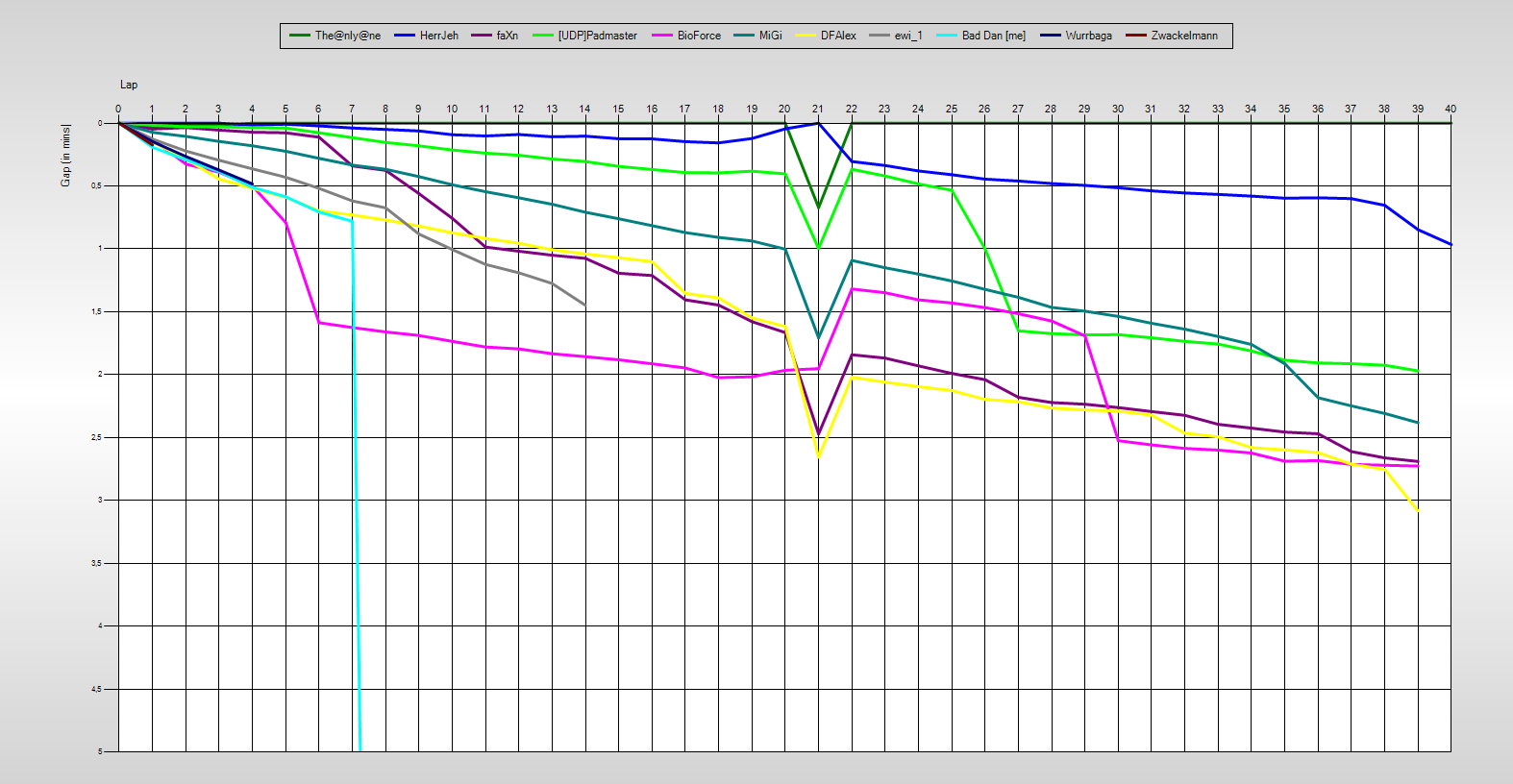The height and width of the screenshot is (784, 1513).
Task: Click lap number 5 on the top axis
Action: coord(285,109)
